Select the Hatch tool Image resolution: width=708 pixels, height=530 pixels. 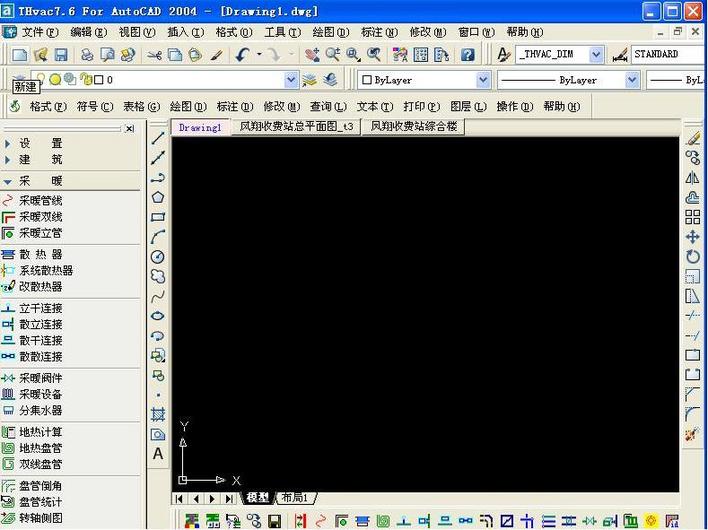(158, 414)
